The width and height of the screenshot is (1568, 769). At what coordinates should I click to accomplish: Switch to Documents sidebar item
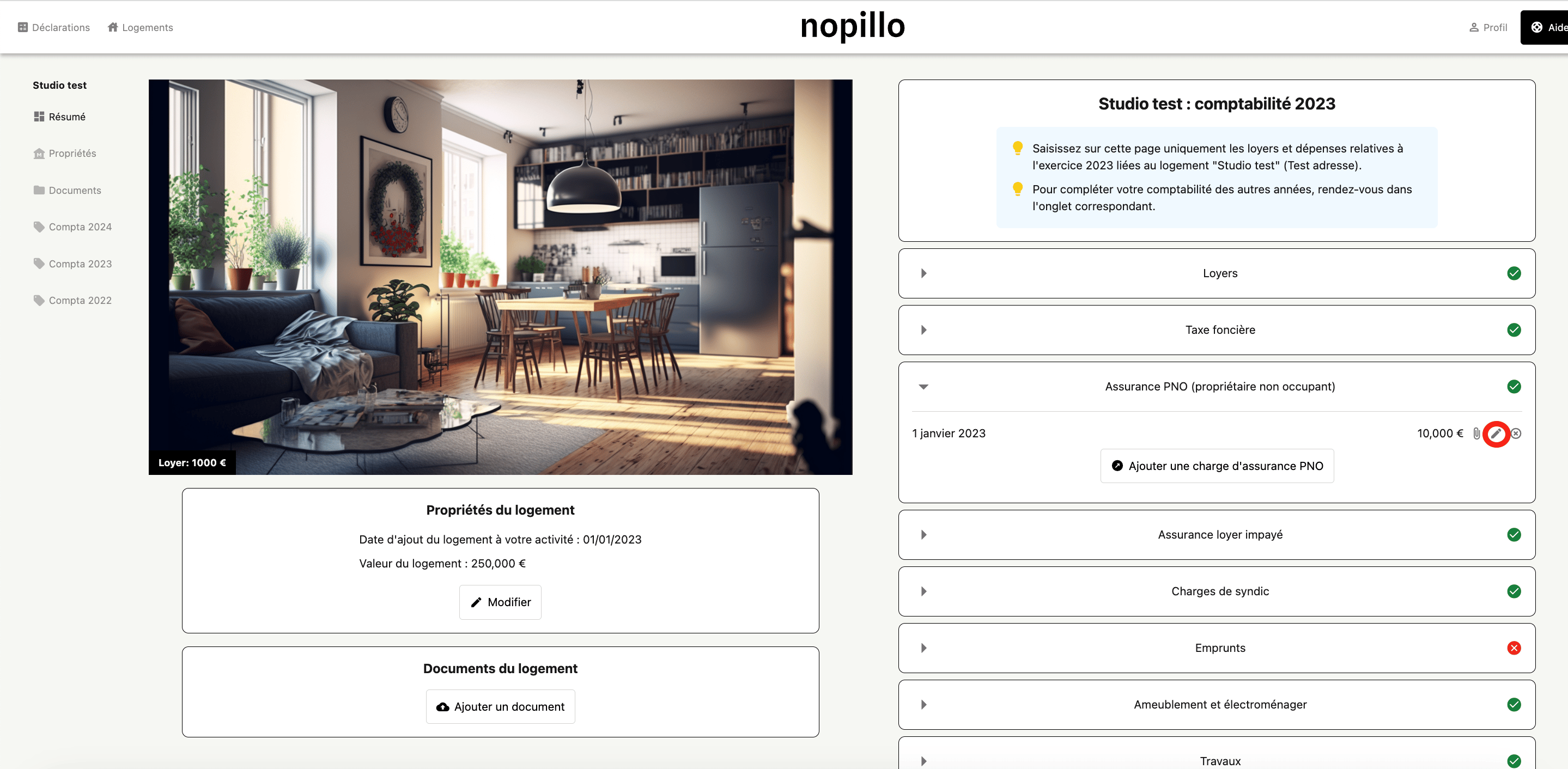[x=74, y=191]
